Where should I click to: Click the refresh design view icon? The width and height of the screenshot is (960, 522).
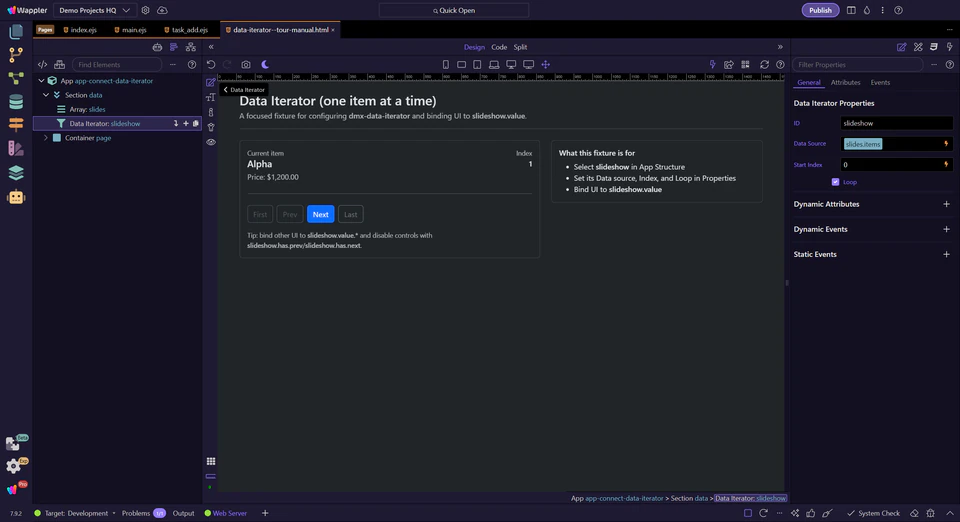point(764,64)
